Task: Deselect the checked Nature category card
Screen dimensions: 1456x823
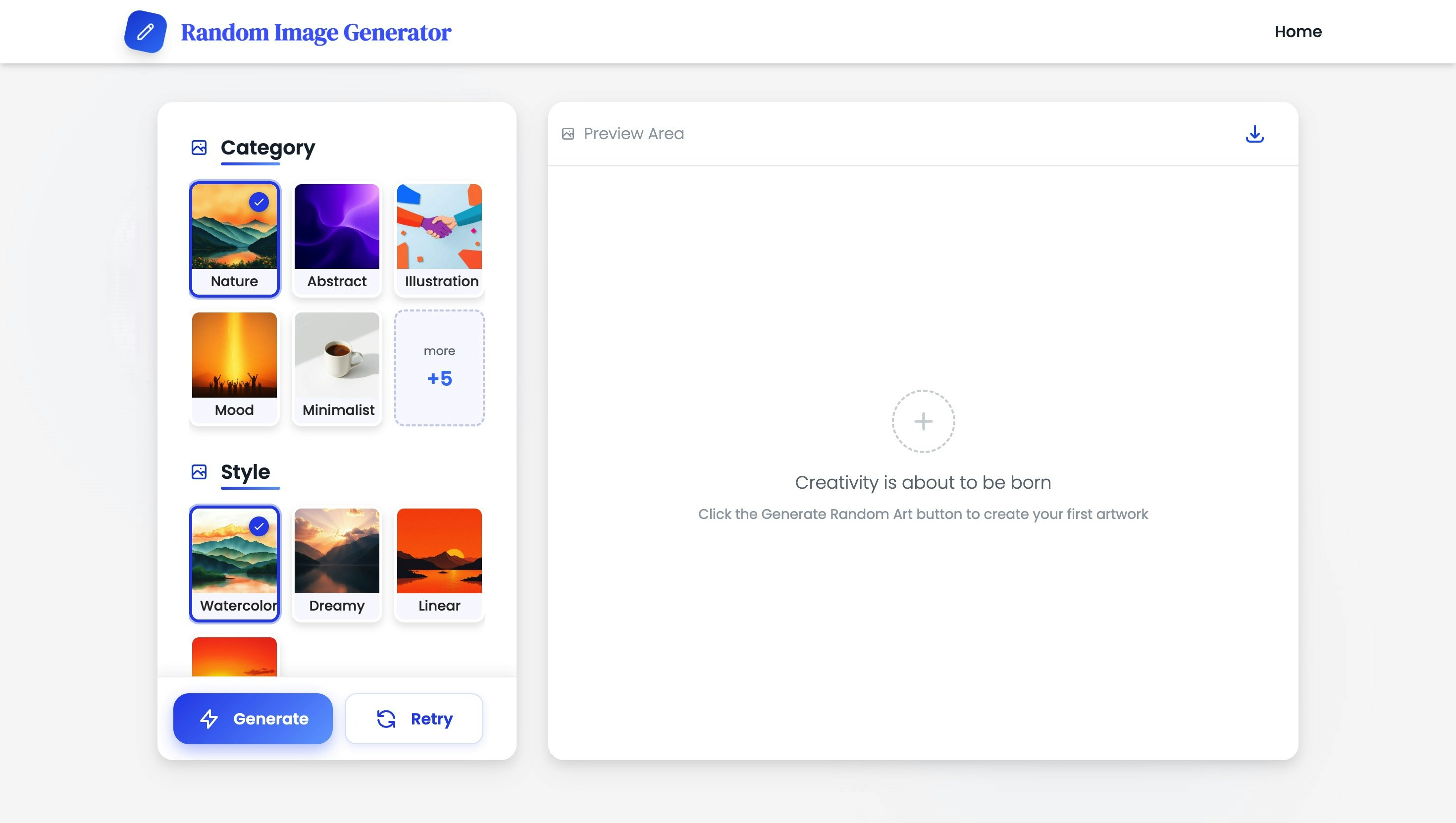Action: point(235,239)
